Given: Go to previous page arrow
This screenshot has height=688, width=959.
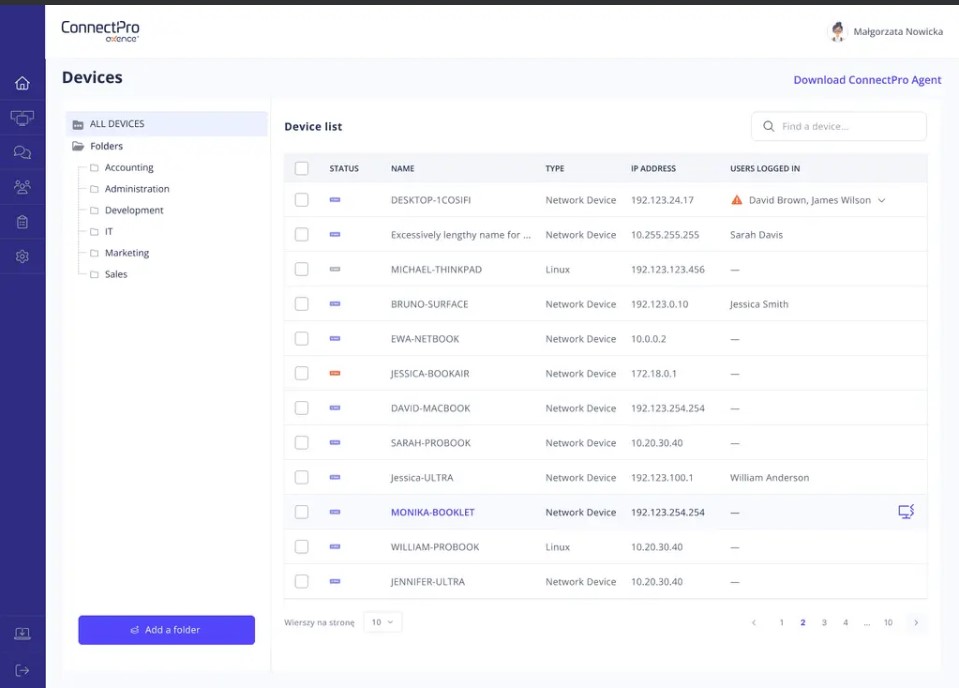Looking at the screenshot, I should click(754, 623).
